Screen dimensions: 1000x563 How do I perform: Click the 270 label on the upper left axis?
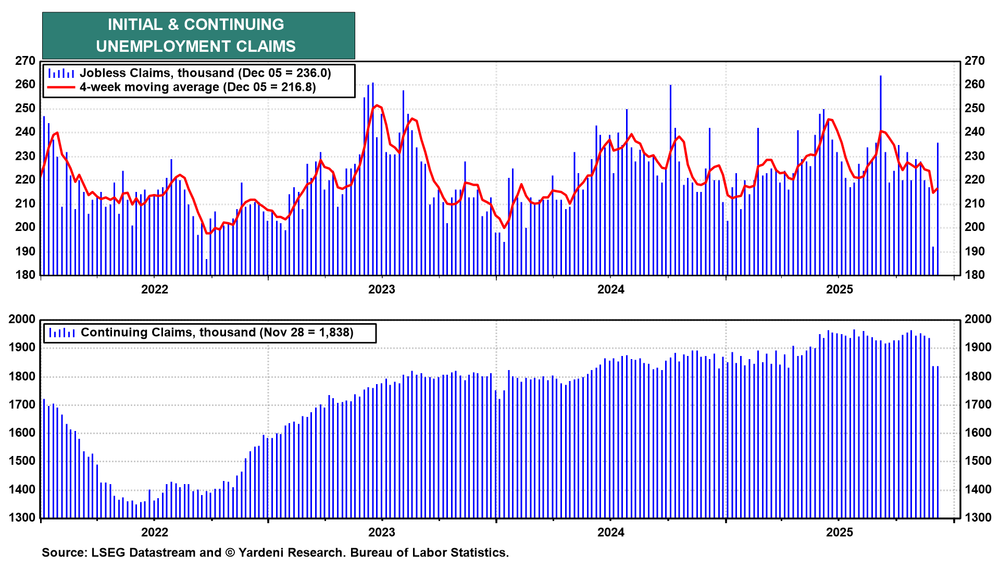click(24, 61)
